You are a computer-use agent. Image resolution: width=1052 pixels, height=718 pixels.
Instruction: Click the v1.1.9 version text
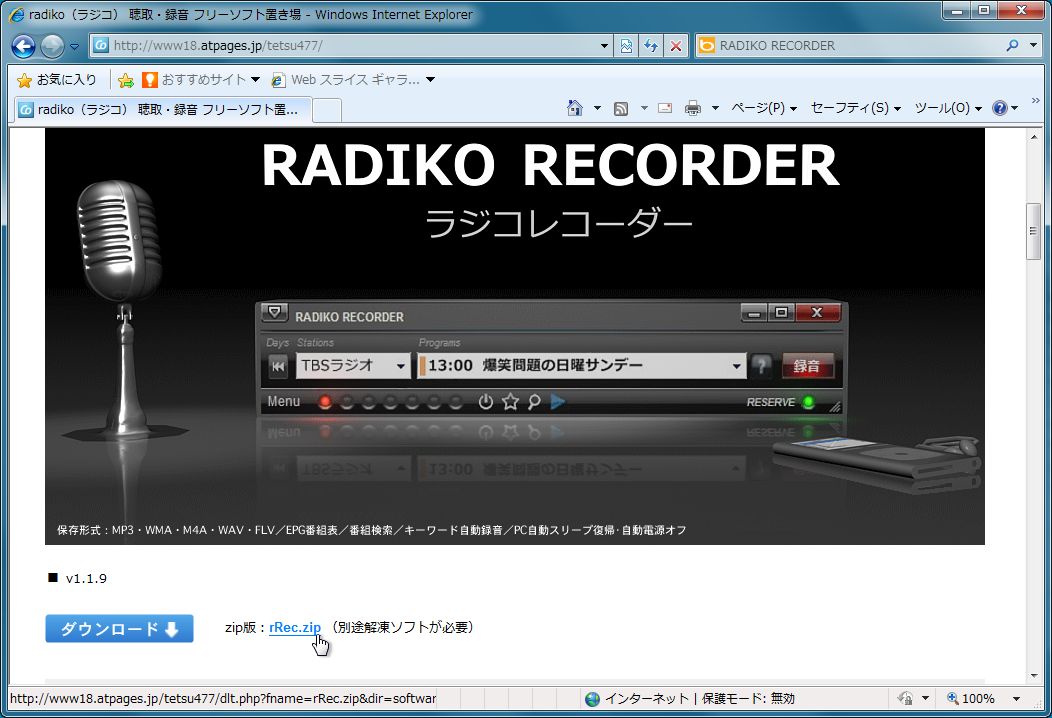(x=86, y=578)
